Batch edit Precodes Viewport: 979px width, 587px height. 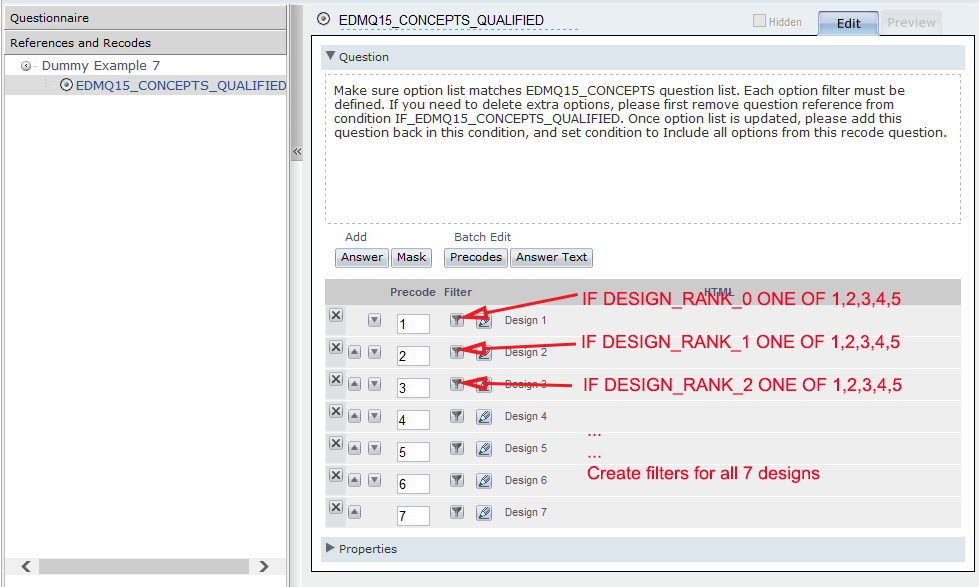[476, 257]
